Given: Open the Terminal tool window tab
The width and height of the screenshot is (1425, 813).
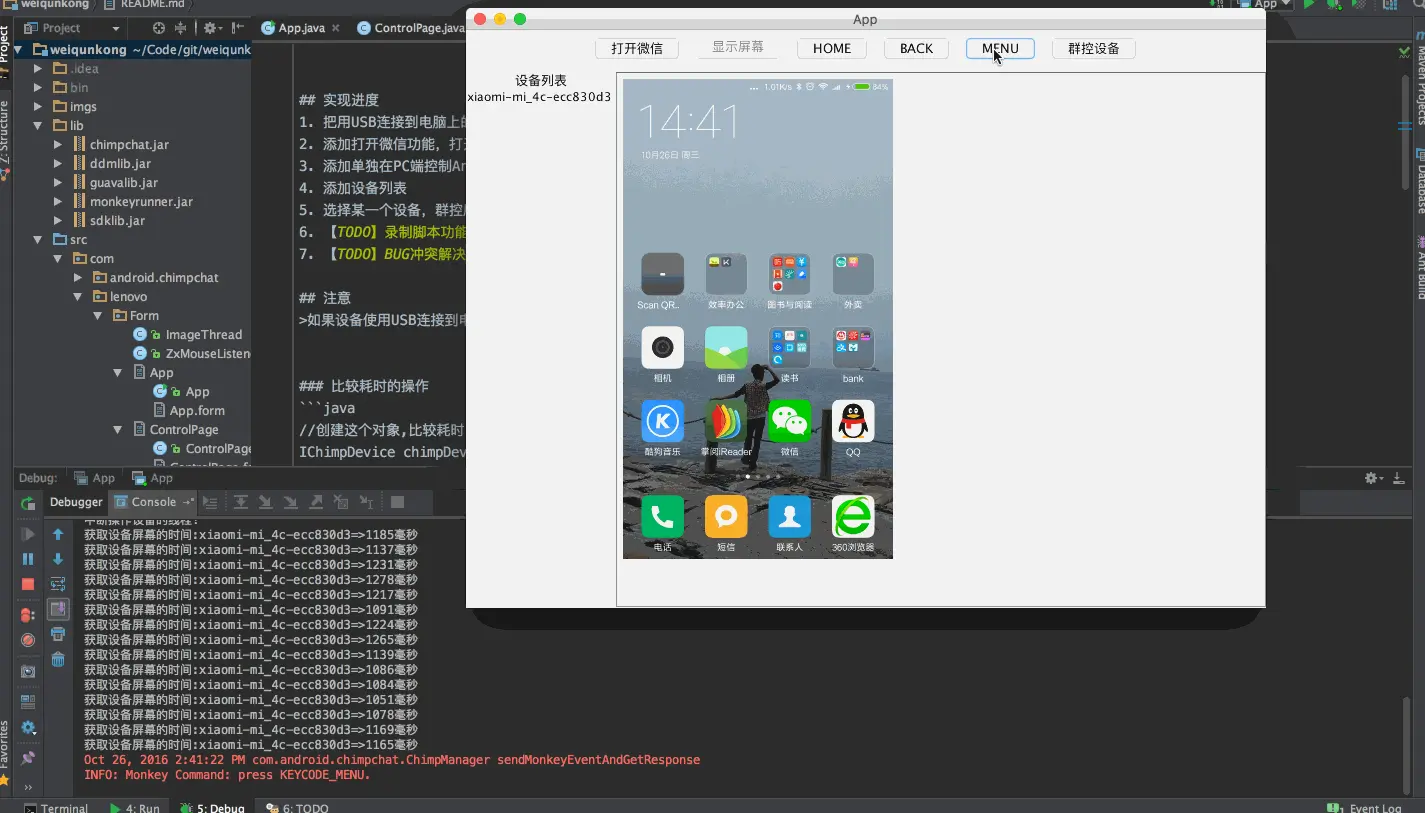Looking at the screenshot, I should coord(56,807).
